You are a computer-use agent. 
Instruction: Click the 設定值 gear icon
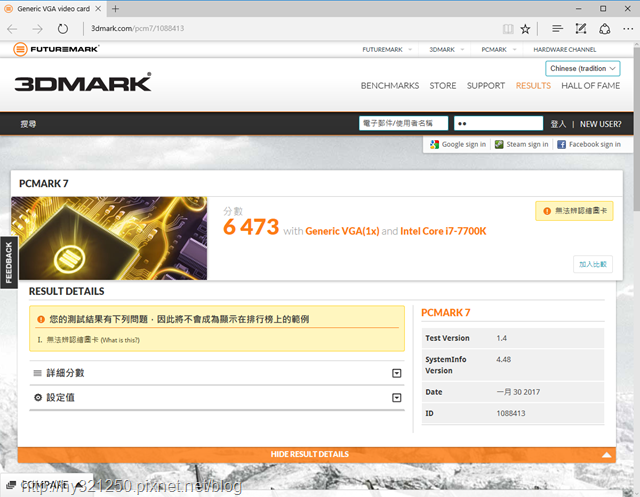(38, 397)
